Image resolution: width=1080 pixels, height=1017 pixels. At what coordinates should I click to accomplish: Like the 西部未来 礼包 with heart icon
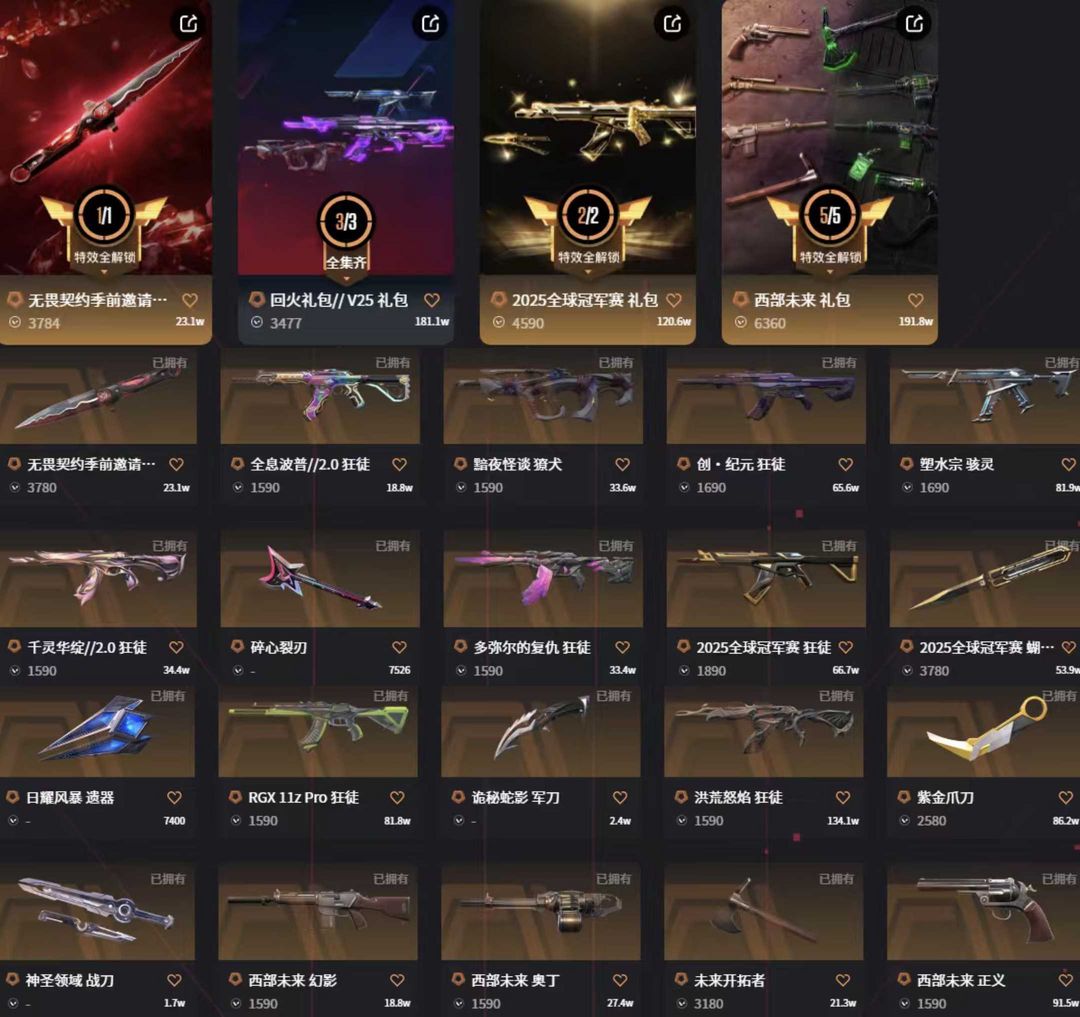(915, 300)
